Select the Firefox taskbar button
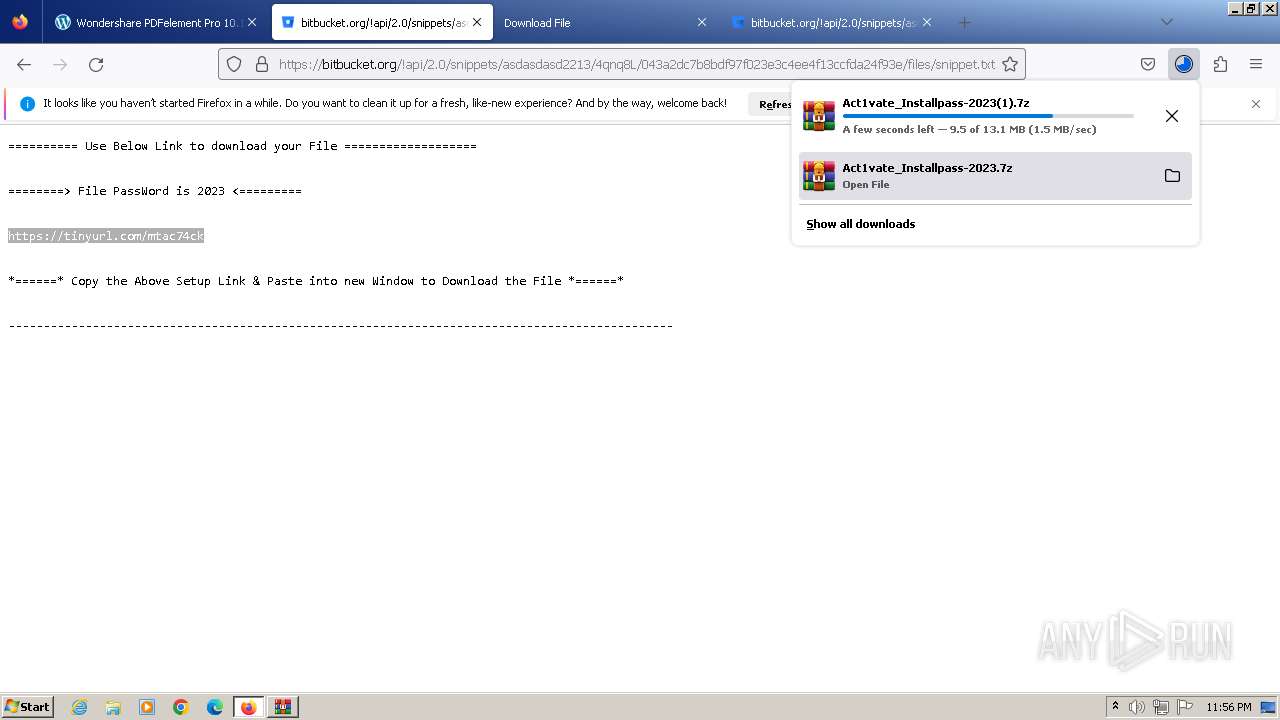Screen dimensions: 1280x720 [249, 707]
